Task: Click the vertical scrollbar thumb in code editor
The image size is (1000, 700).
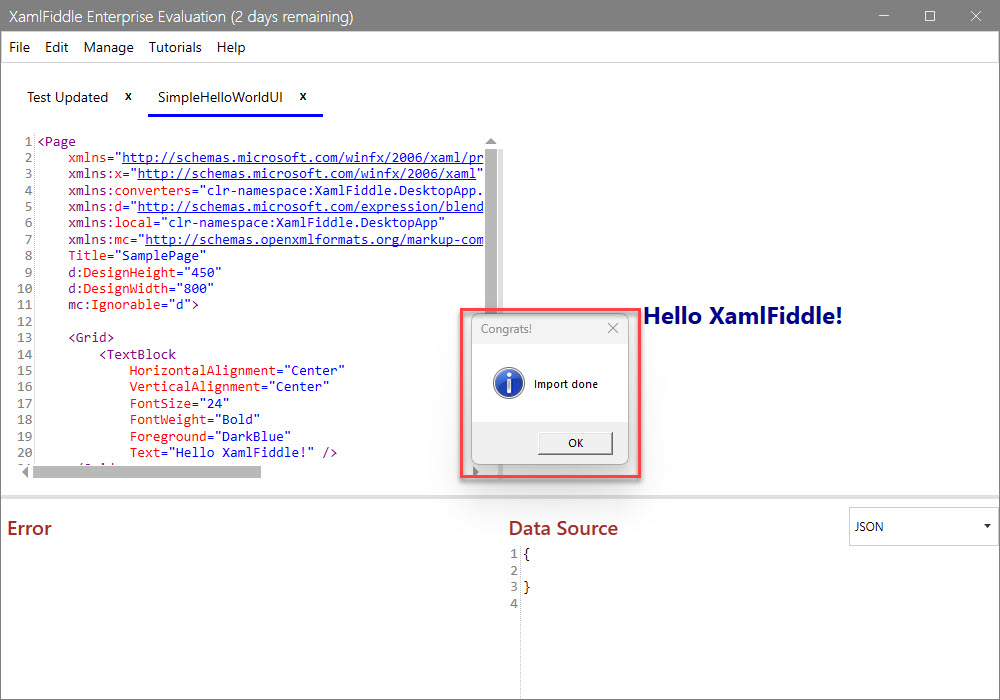Action: tap(490, 231)
